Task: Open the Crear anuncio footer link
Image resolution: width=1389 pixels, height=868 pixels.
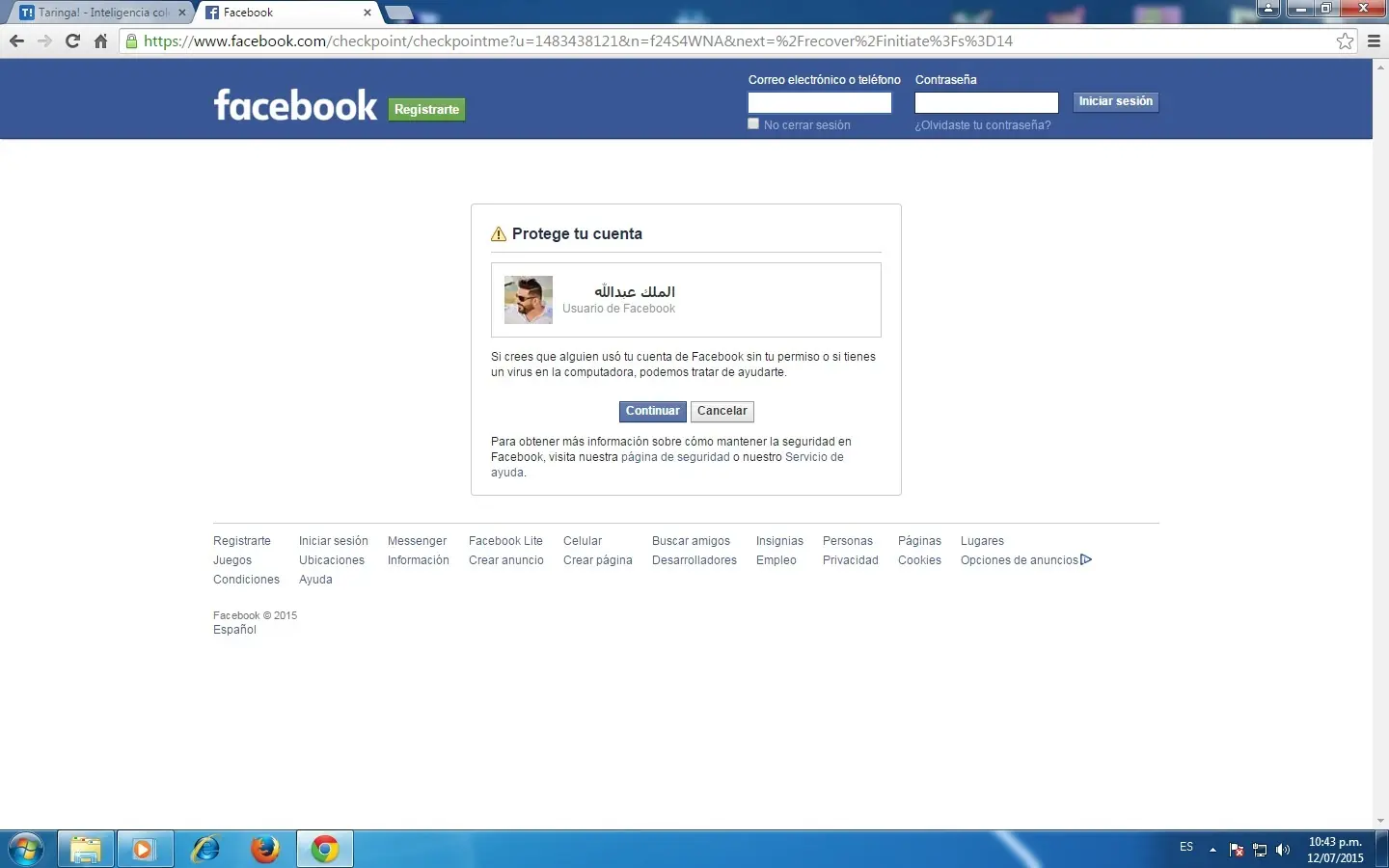Action: pos(506,560)
